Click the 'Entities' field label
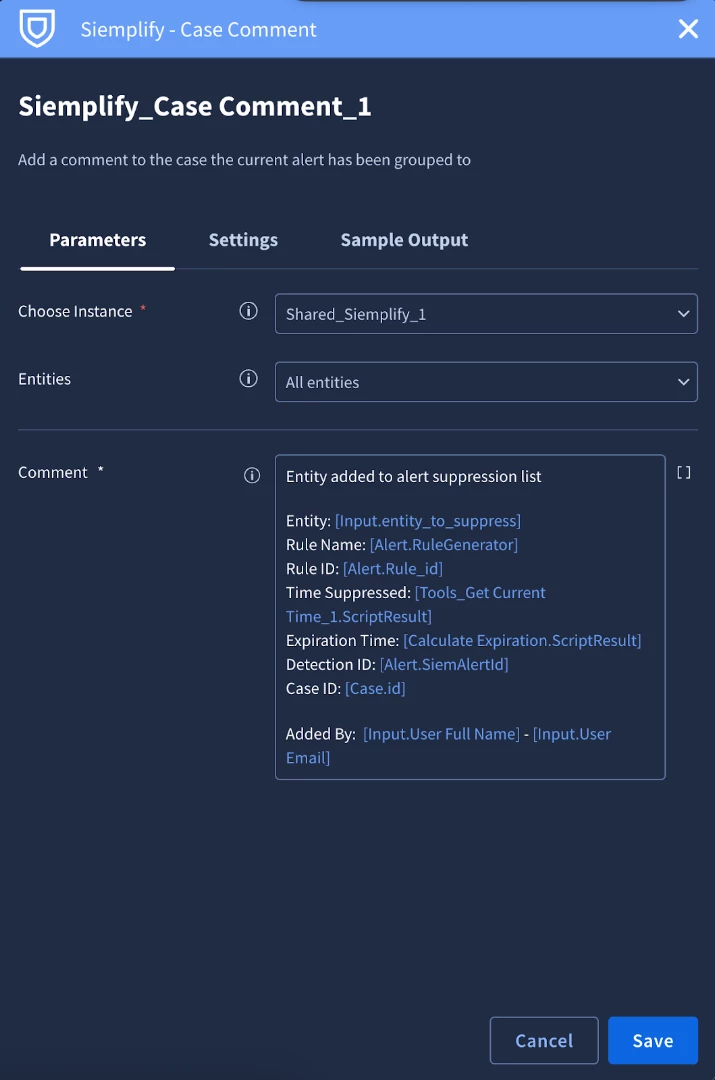The image size is (715, 1080). point(45,379)
